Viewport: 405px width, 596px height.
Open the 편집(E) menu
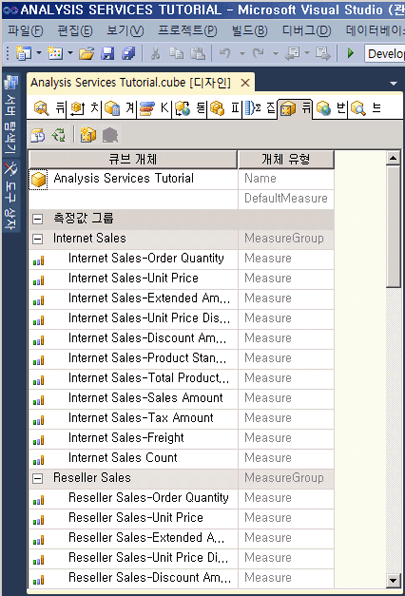75,30
